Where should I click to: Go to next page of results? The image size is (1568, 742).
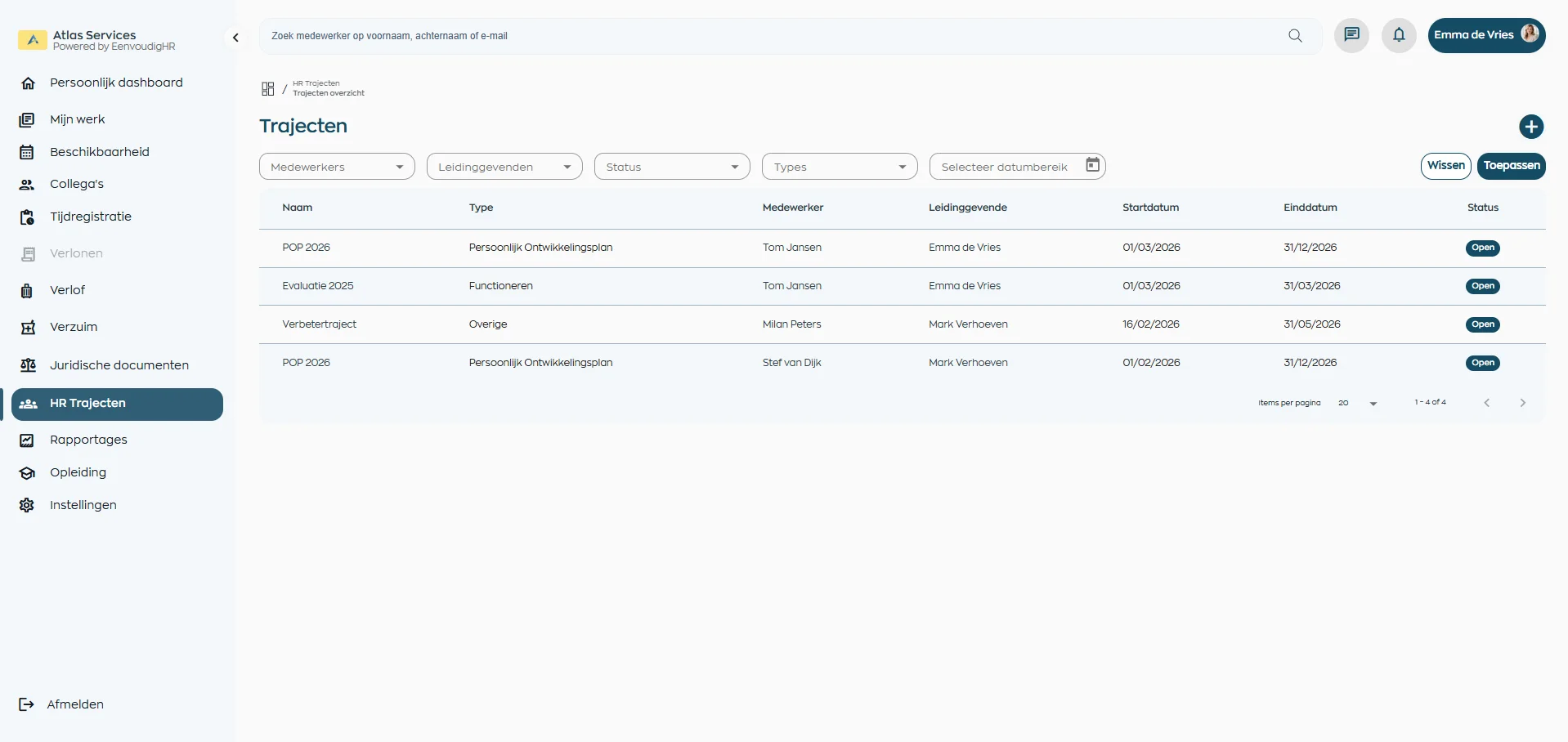tap(1522, 403)
